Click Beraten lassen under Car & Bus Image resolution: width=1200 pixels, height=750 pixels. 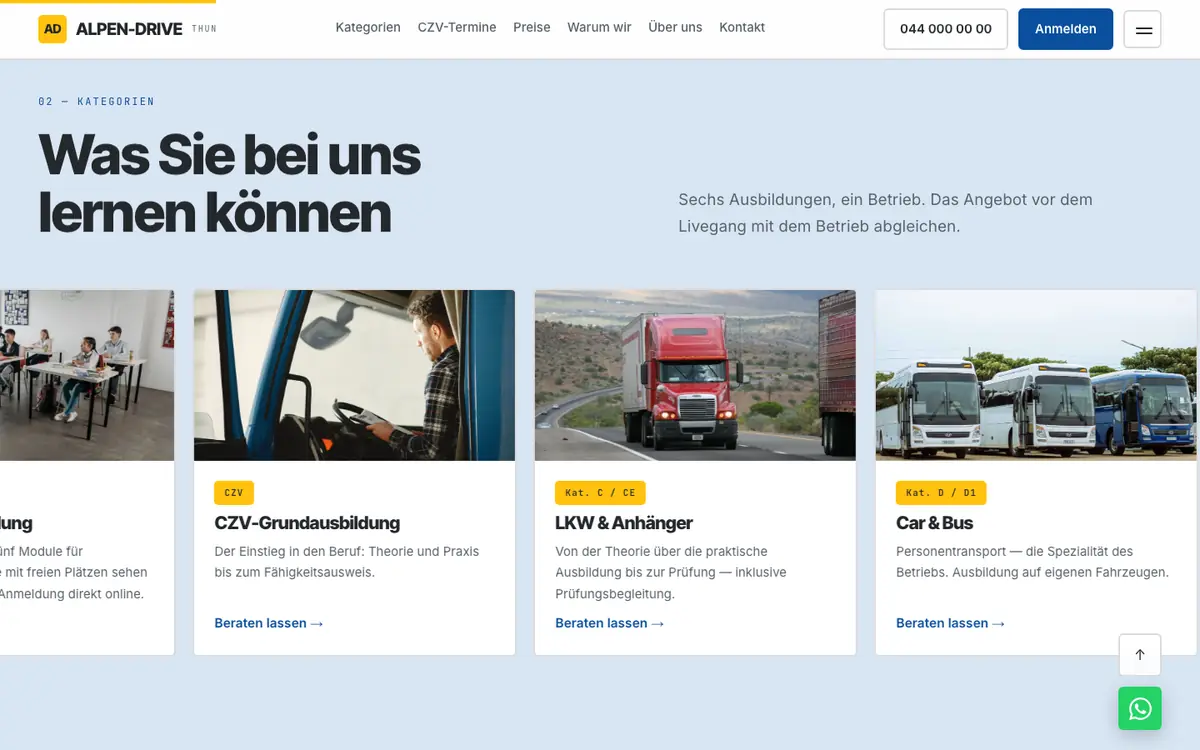[951, 623]
